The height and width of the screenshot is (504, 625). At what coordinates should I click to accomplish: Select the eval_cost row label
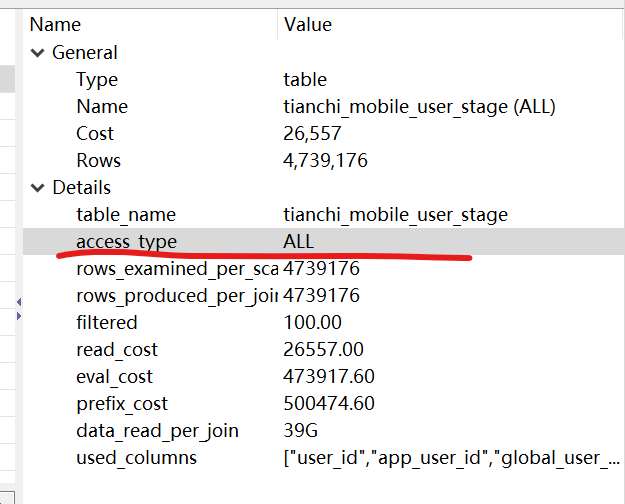click(114, 377)
